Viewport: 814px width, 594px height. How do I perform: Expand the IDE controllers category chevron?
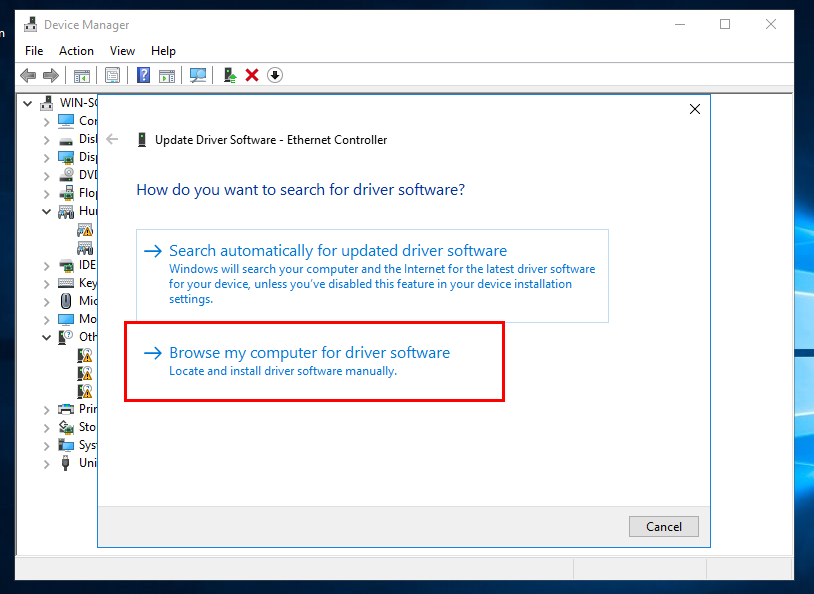point(47,266)
